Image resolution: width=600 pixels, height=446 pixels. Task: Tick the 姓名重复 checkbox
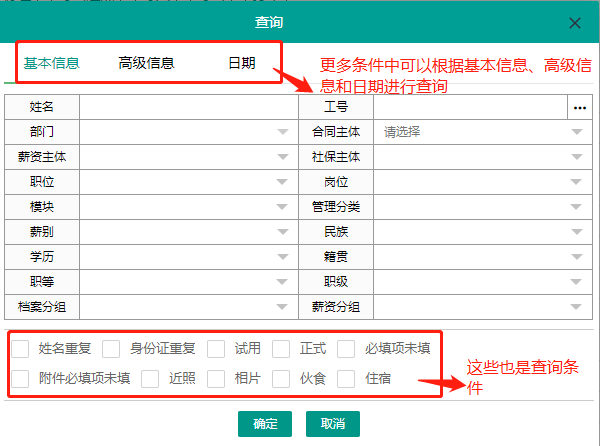pyautogui.click(x=21, y=349)
